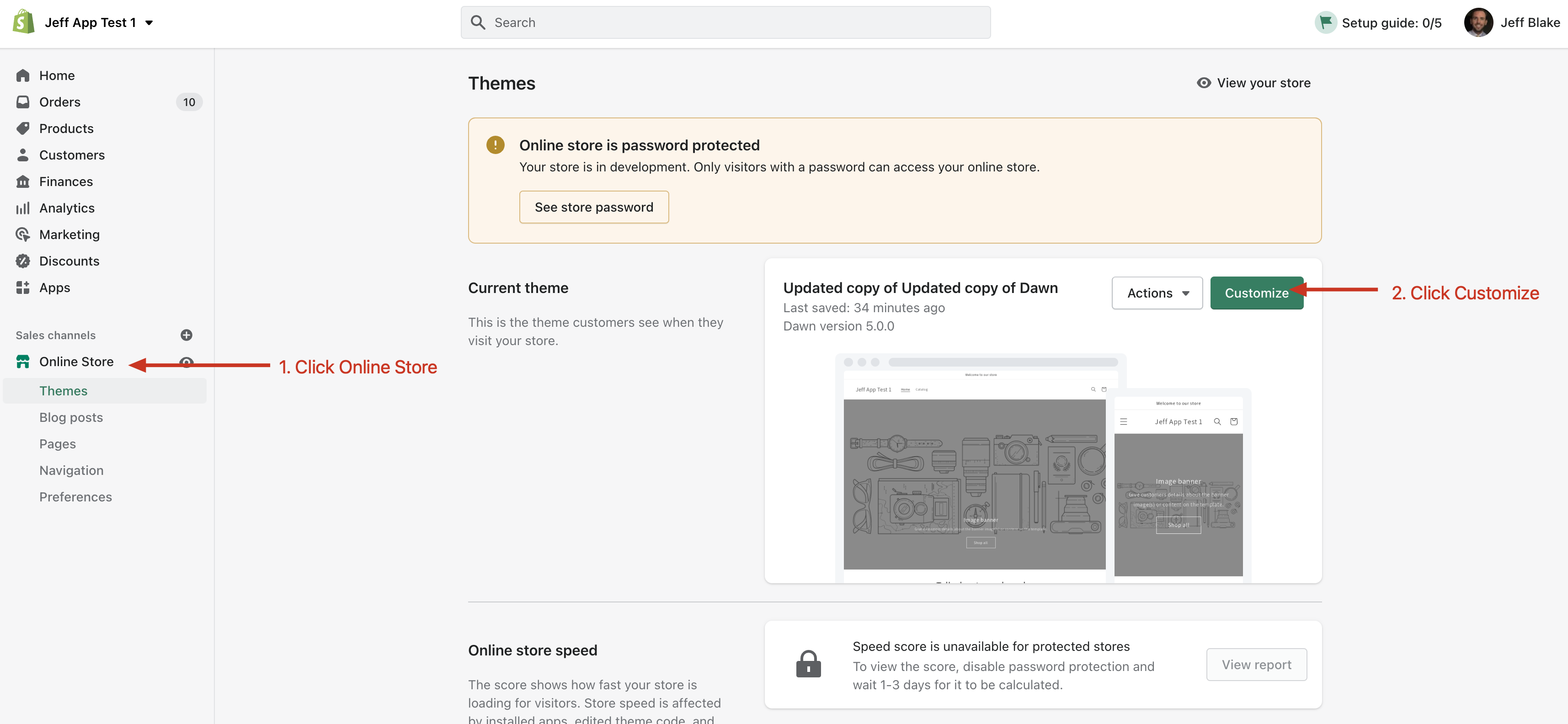Click the Shopify logo icon

pyautogui.click(x=23, y=22)
